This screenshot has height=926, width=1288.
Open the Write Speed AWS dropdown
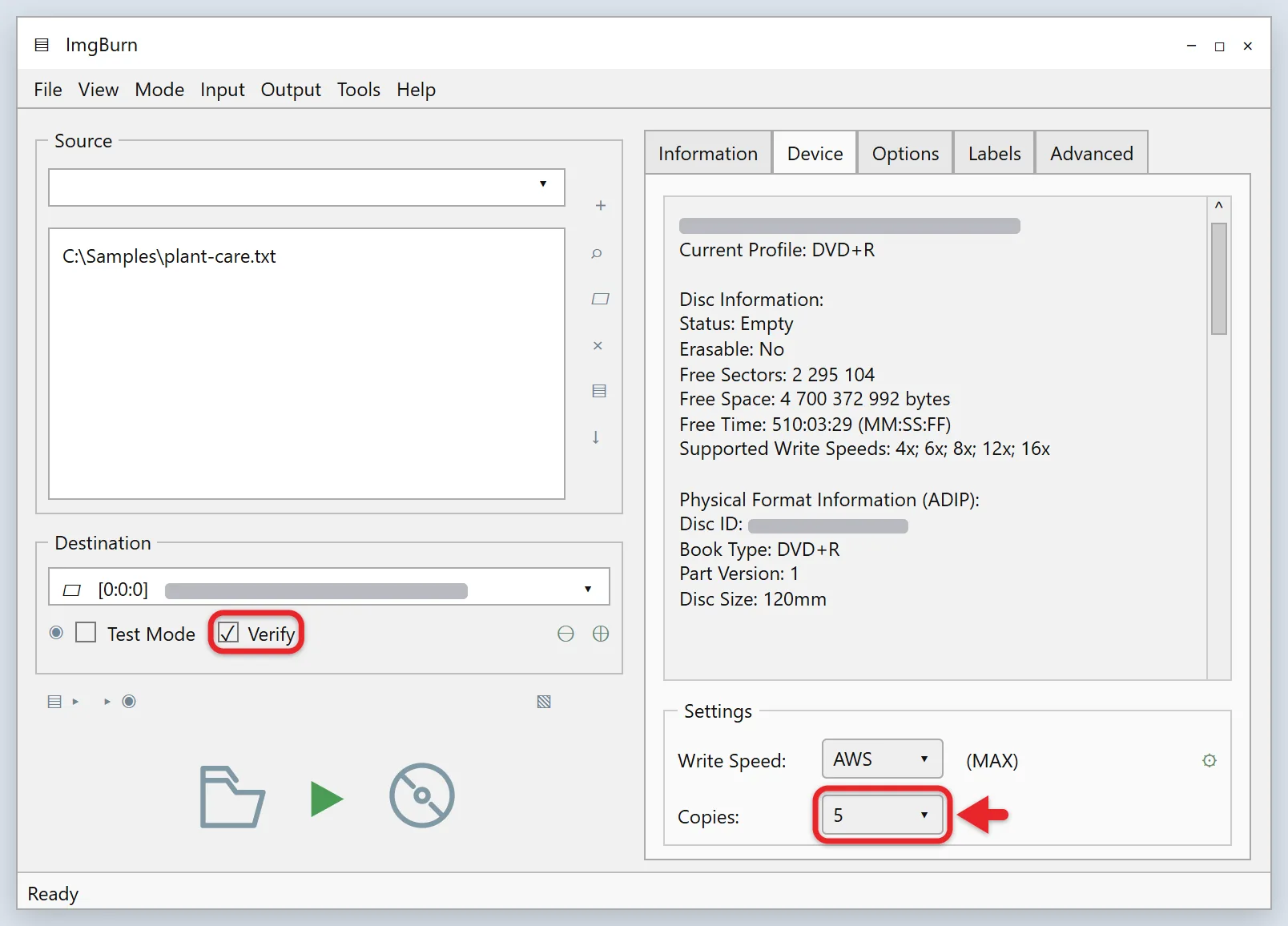click(882, 759)
